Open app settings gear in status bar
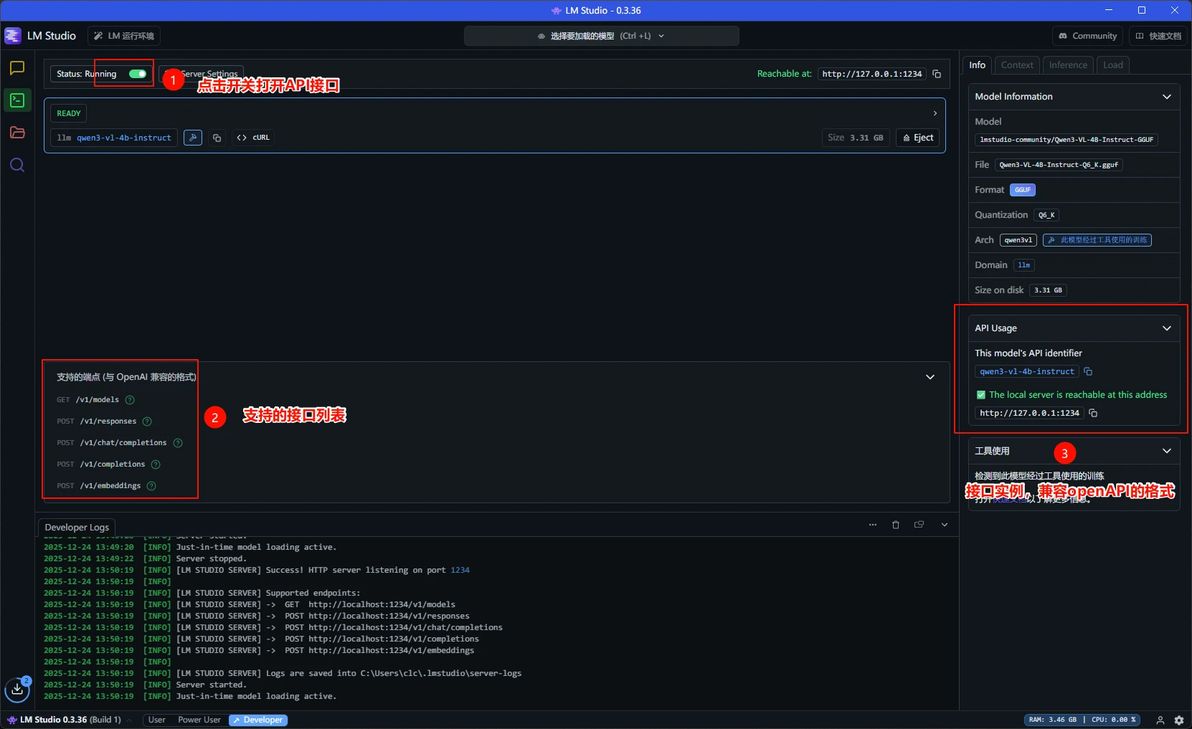 [x=1179, y=720]
